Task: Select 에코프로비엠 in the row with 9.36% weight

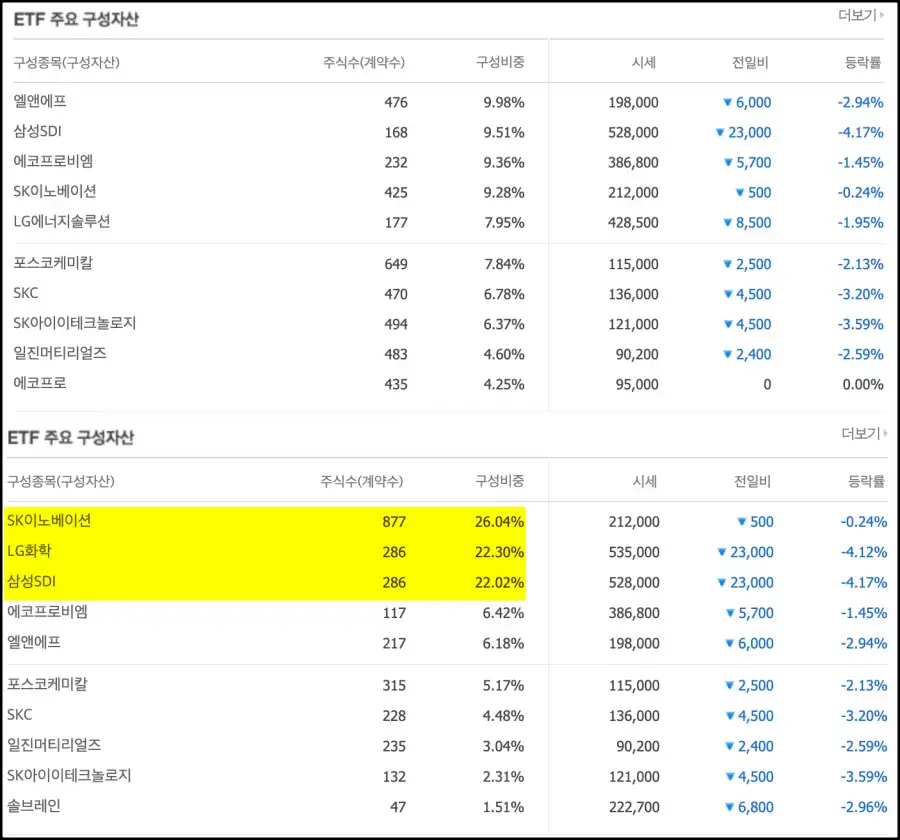Action: tap(53, 161)
